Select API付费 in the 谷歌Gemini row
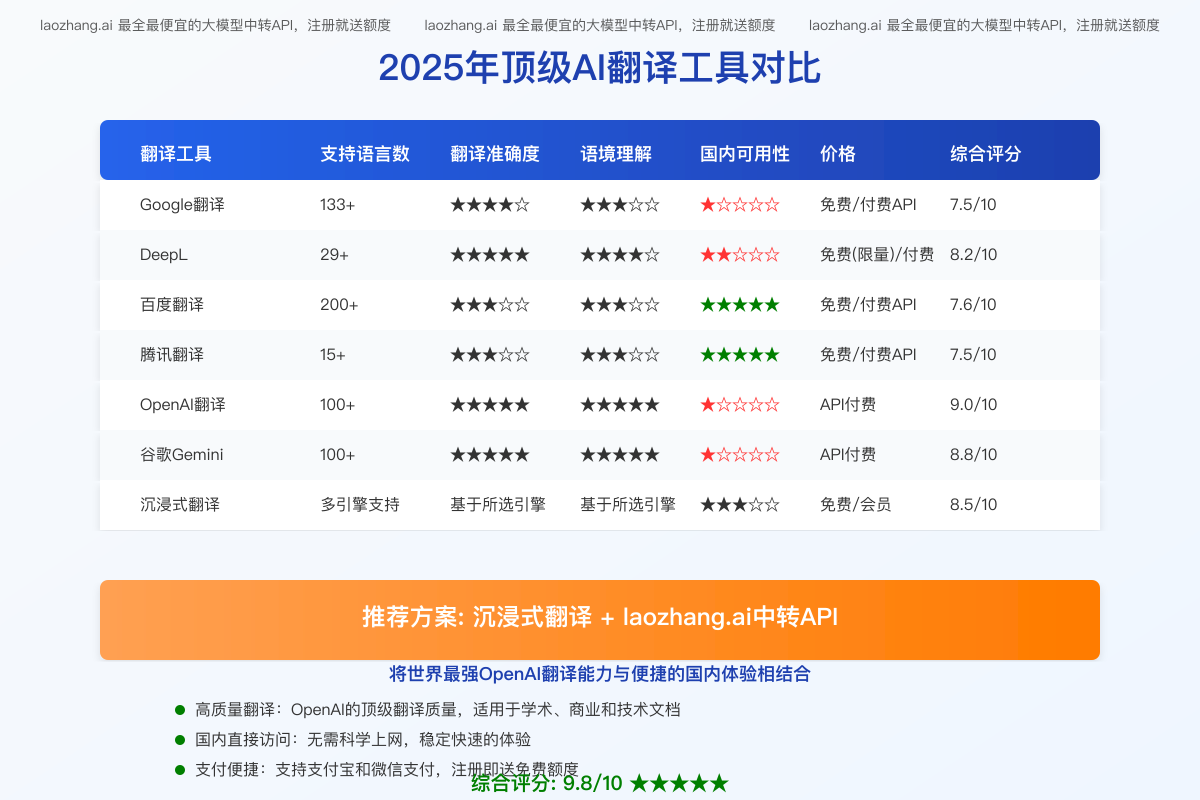 point(848,455)
